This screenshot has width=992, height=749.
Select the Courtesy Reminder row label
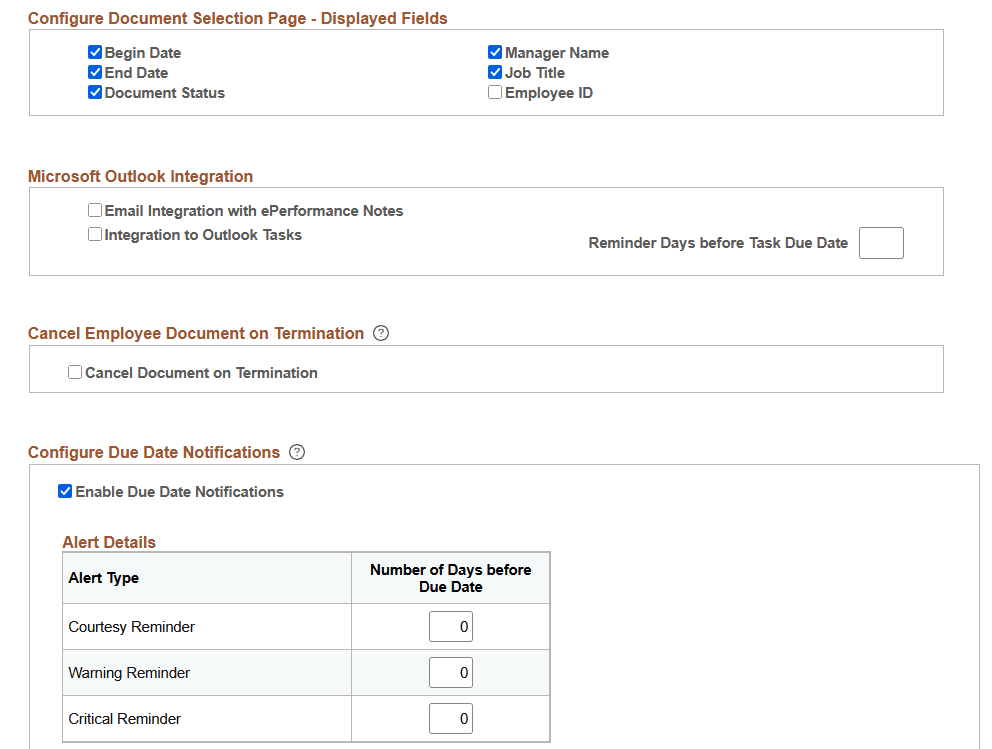[x=131, y=626]
